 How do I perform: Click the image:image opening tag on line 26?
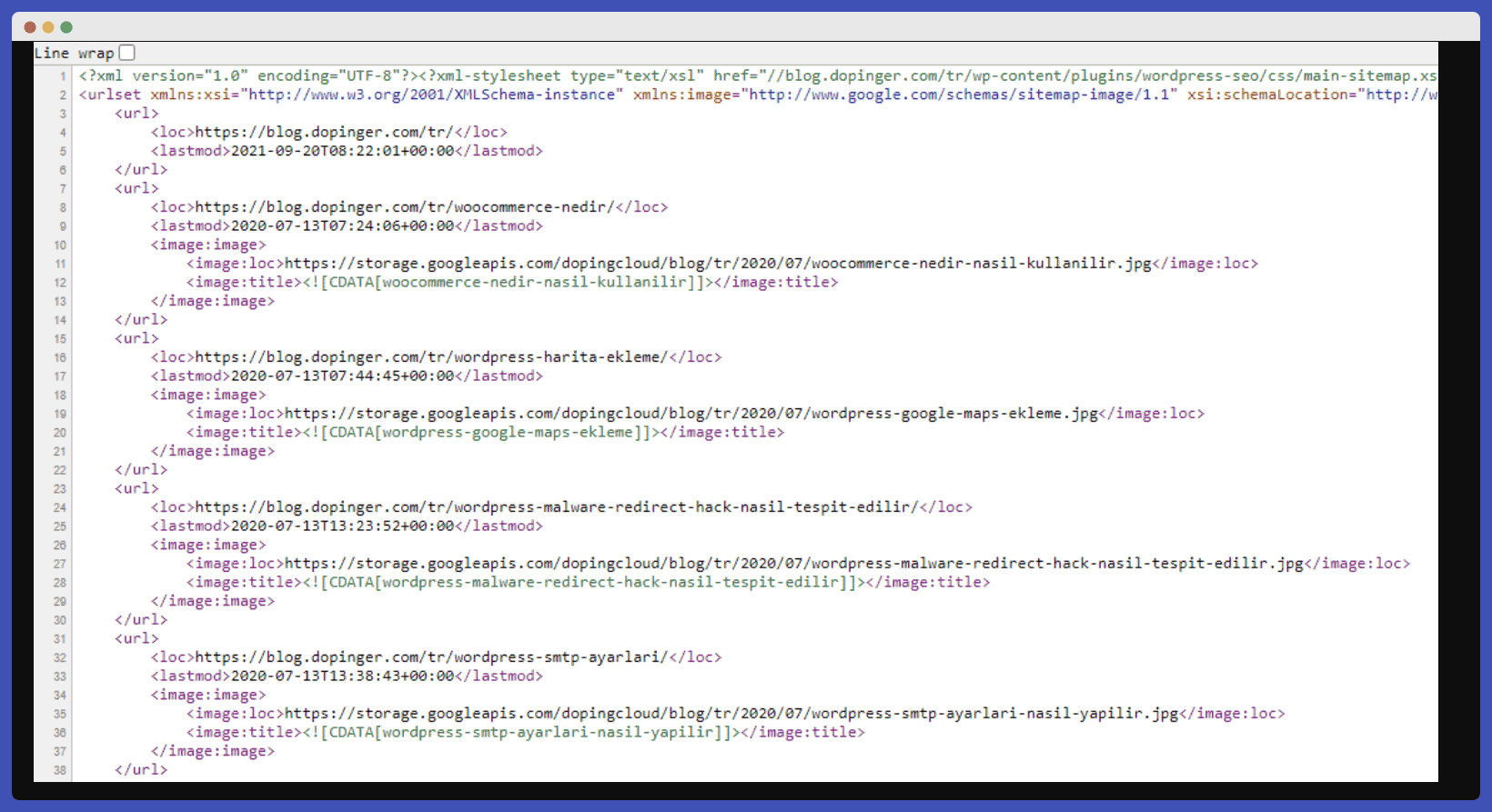click(x=208, y=545)
